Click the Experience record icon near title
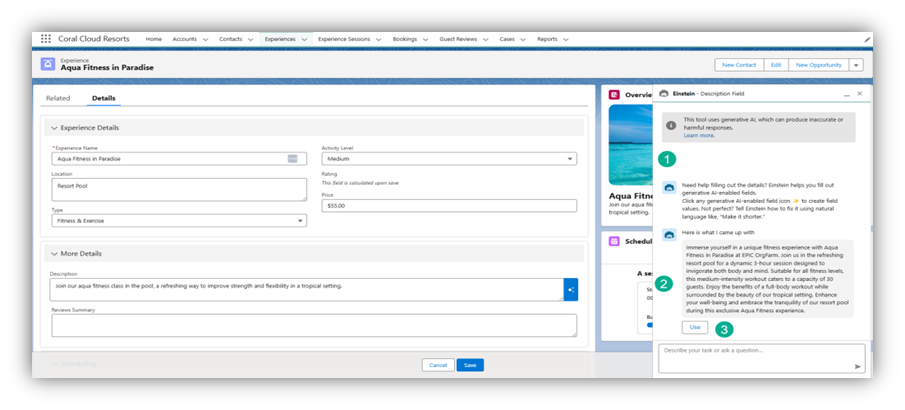 pyautogui.click(x=48, y=64)
